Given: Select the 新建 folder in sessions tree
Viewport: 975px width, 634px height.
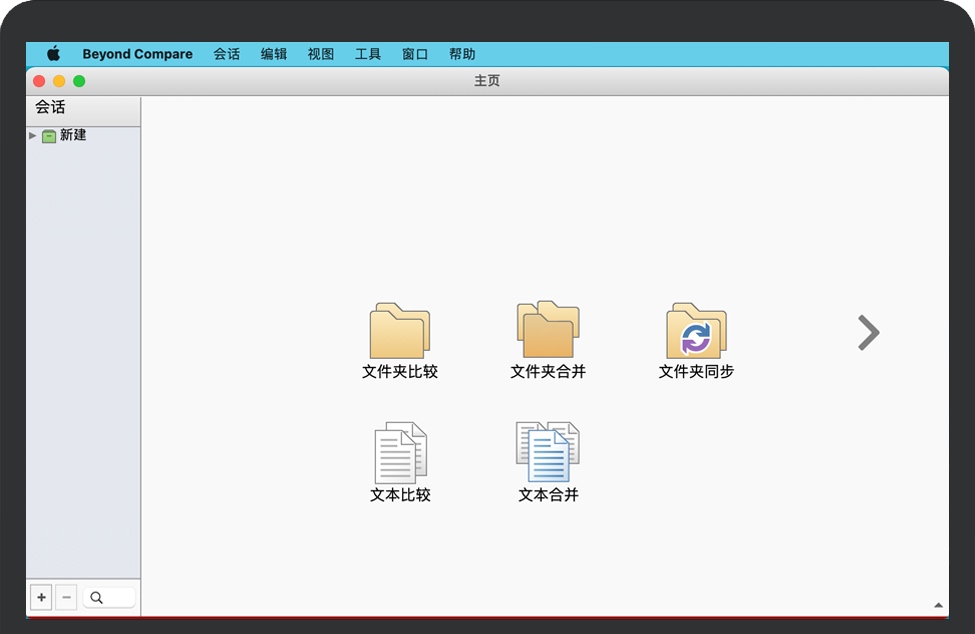Looking at the screenshot, I should 72,135.
